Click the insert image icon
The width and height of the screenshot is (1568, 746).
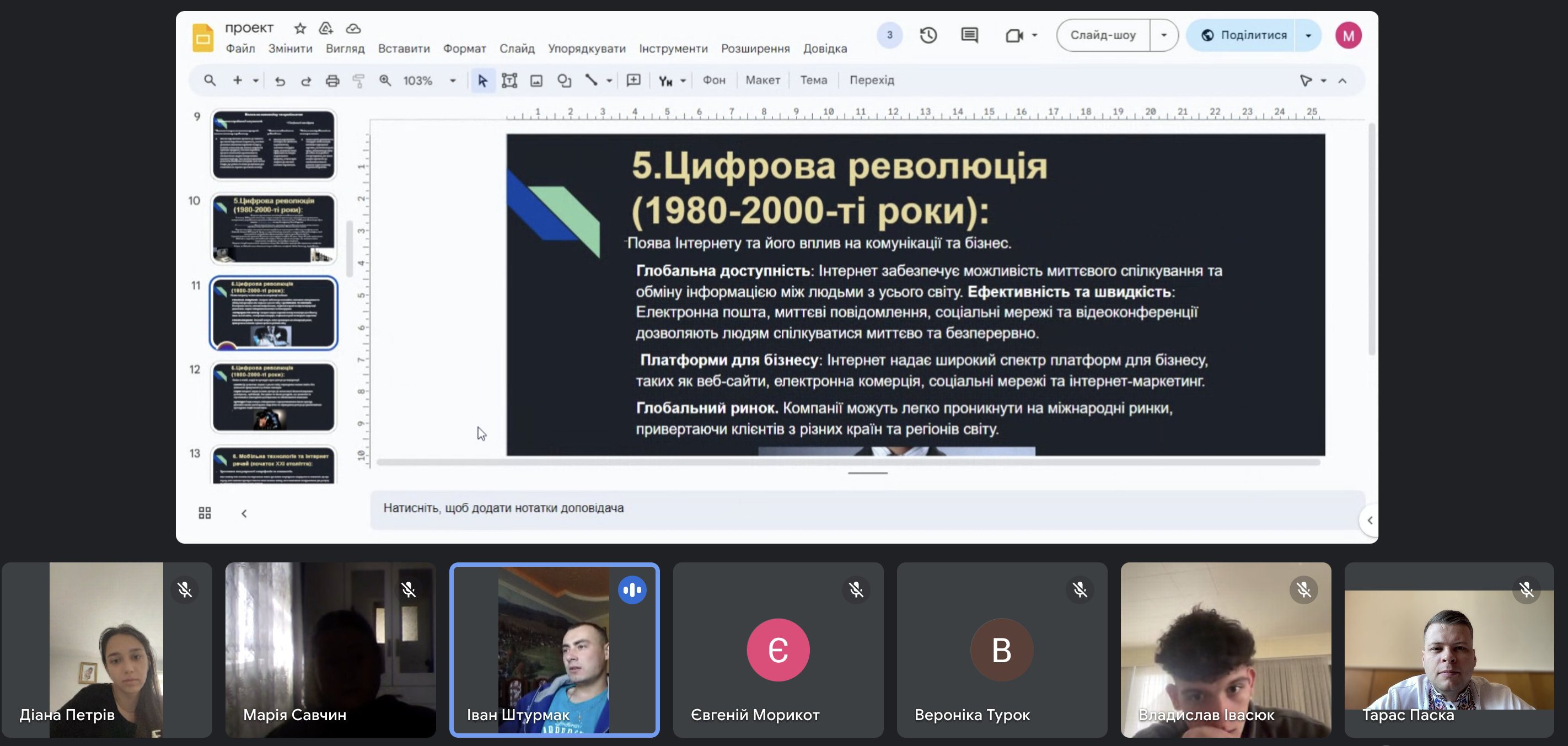[536, 80]
